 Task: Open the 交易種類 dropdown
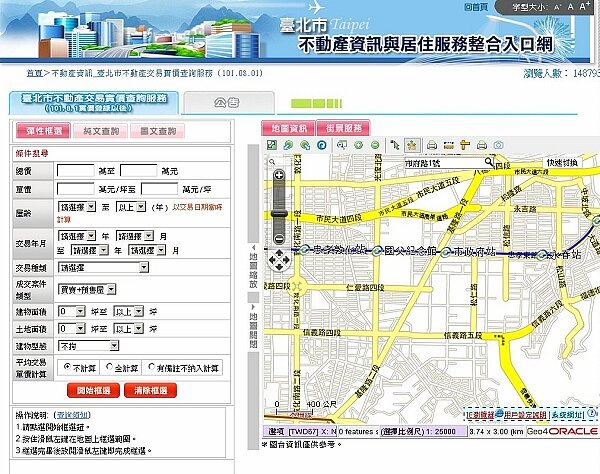point(103,267)
